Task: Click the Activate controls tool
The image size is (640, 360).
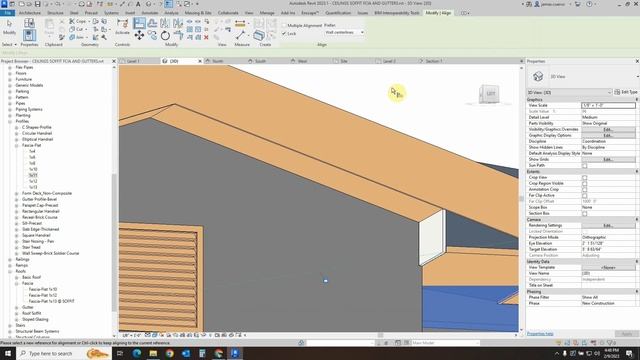Action: click(x=122, y=27)
